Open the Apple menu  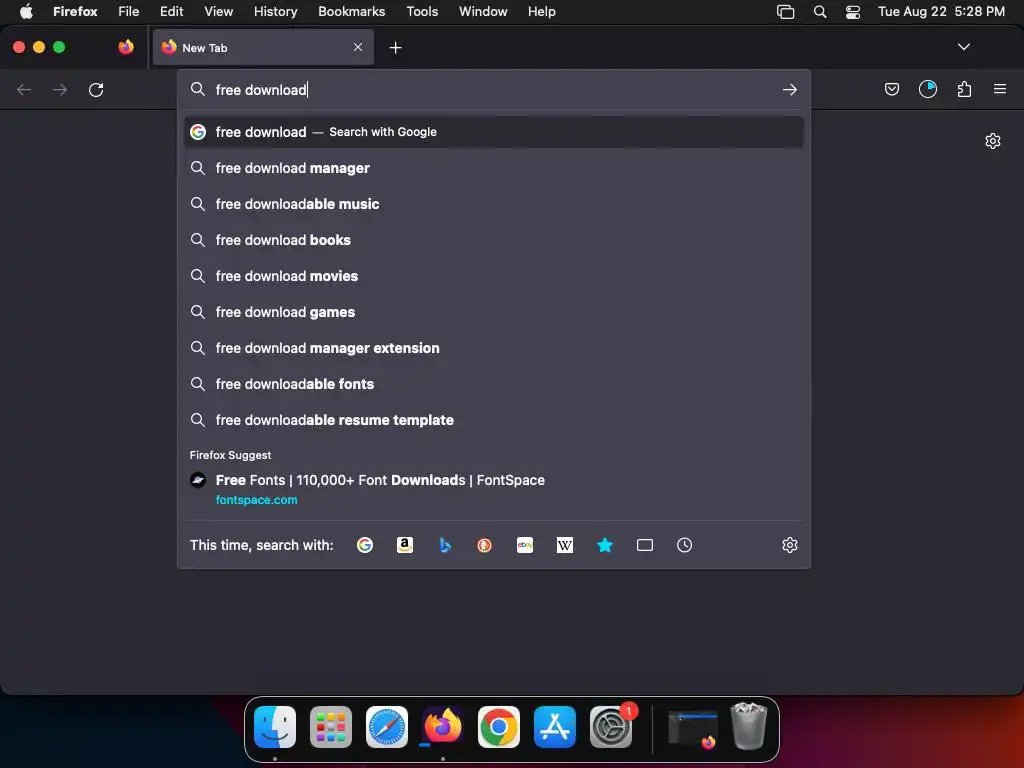point(26,11)
